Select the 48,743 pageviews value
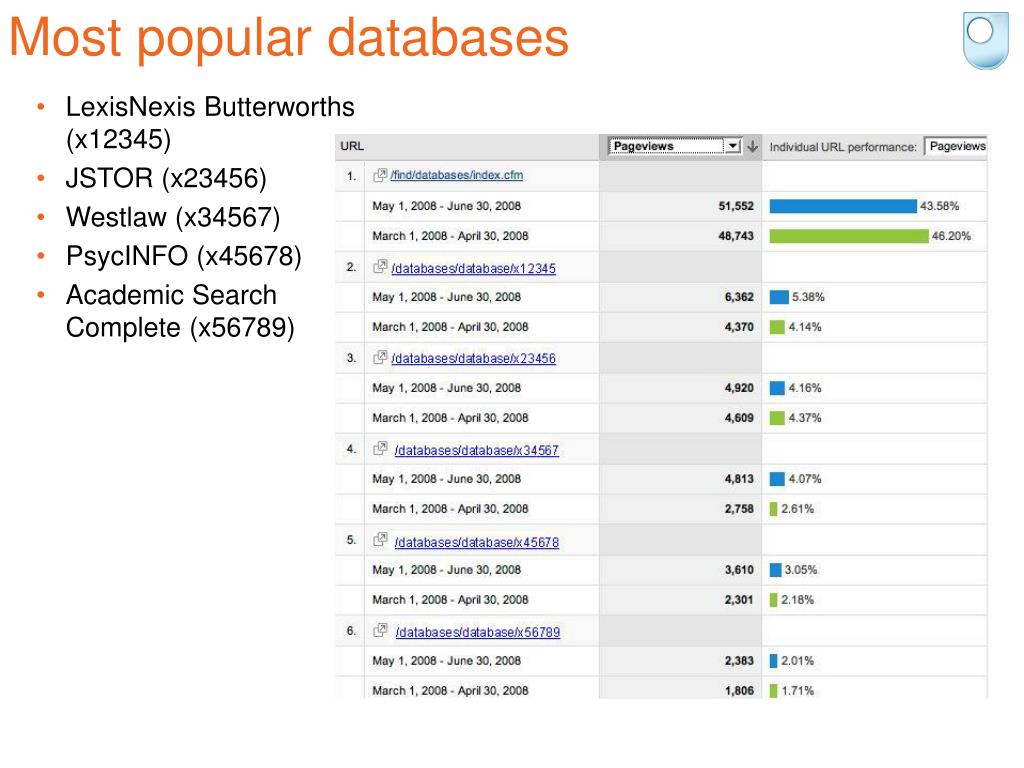Screen dimensions: 1024x768 point(736,236)
